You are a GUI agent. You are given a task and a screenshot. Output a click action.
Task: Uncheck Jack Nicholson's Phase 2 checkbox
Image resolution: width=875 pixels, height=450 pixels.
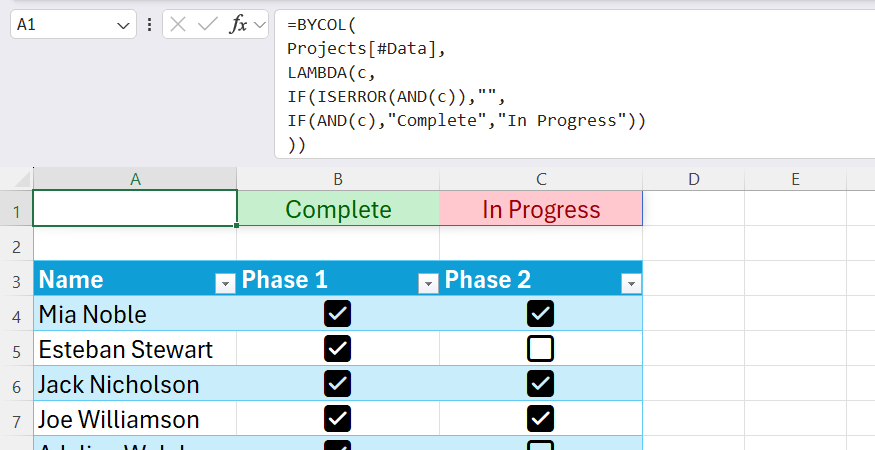[541, 384]
